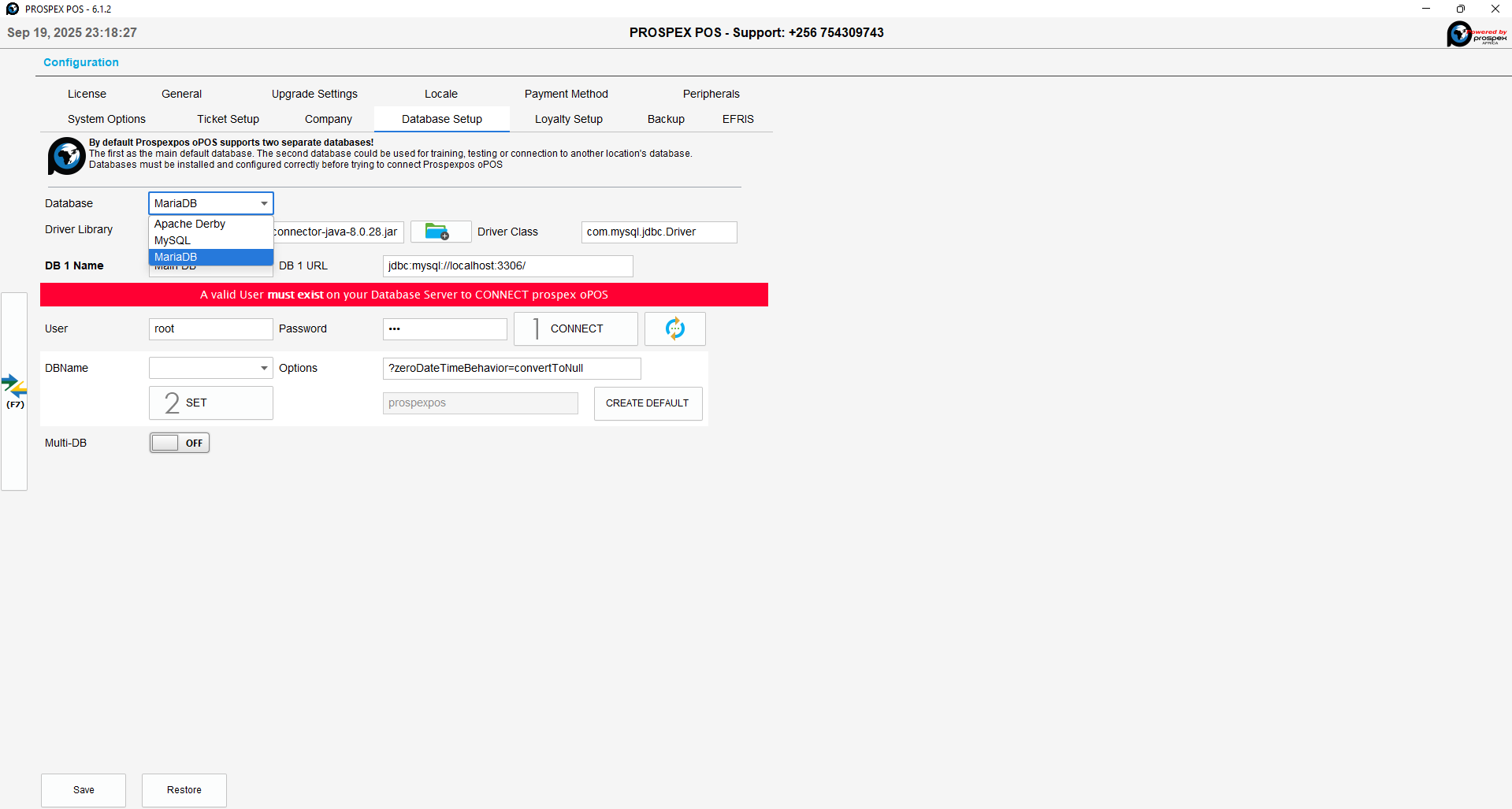The width and height of the screenshot is (1512, 809).
Task: Expand the DBName dropdown
Action: 264,368
